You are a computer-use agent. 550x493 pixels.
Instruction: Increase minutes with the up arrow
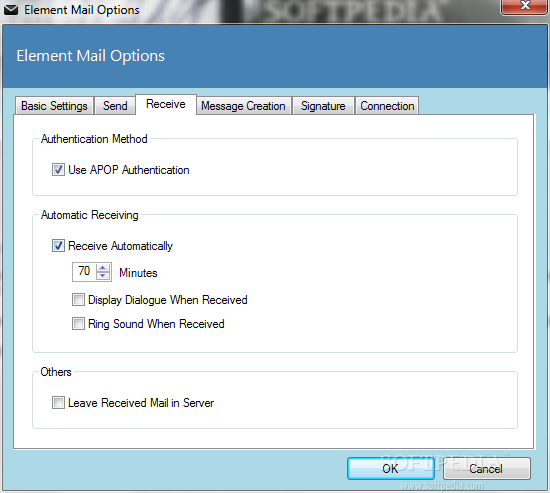pos(103,268)
